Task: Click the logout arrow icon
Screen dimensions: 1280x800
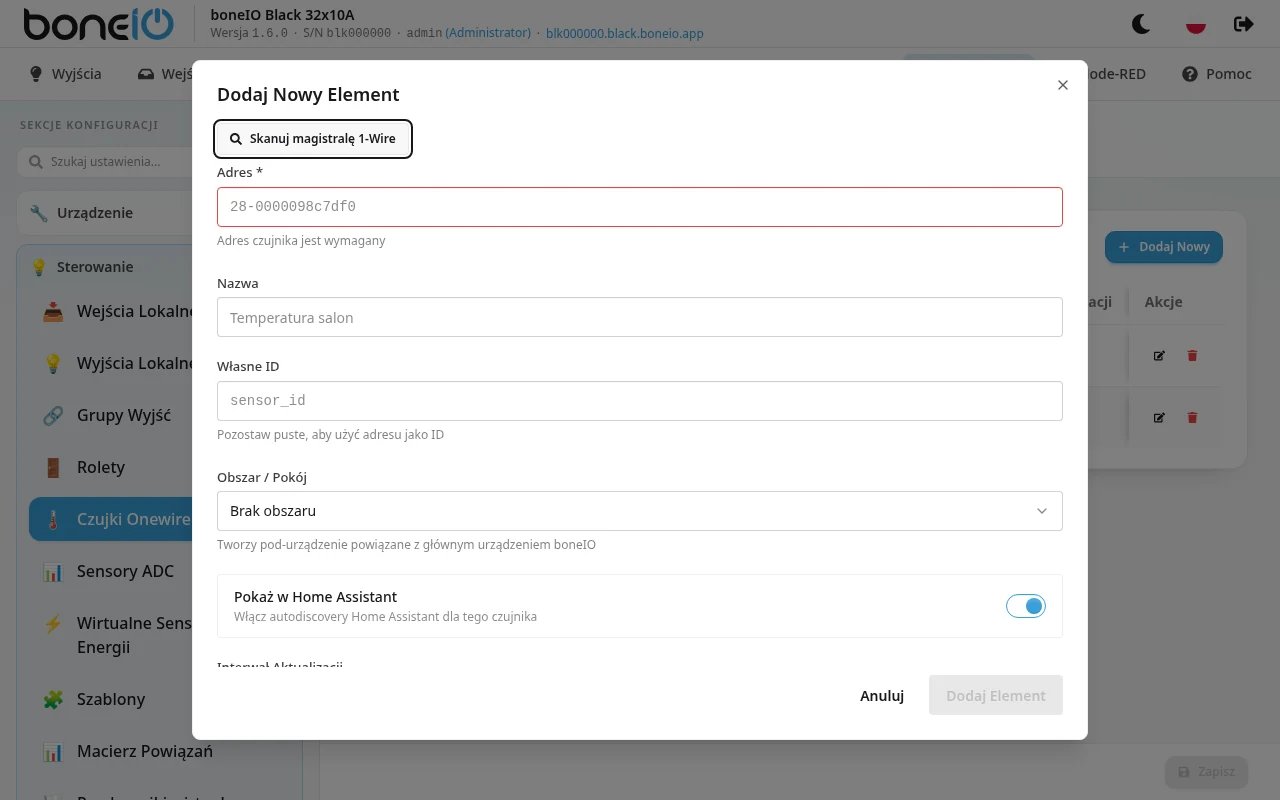Action: 1244,24
